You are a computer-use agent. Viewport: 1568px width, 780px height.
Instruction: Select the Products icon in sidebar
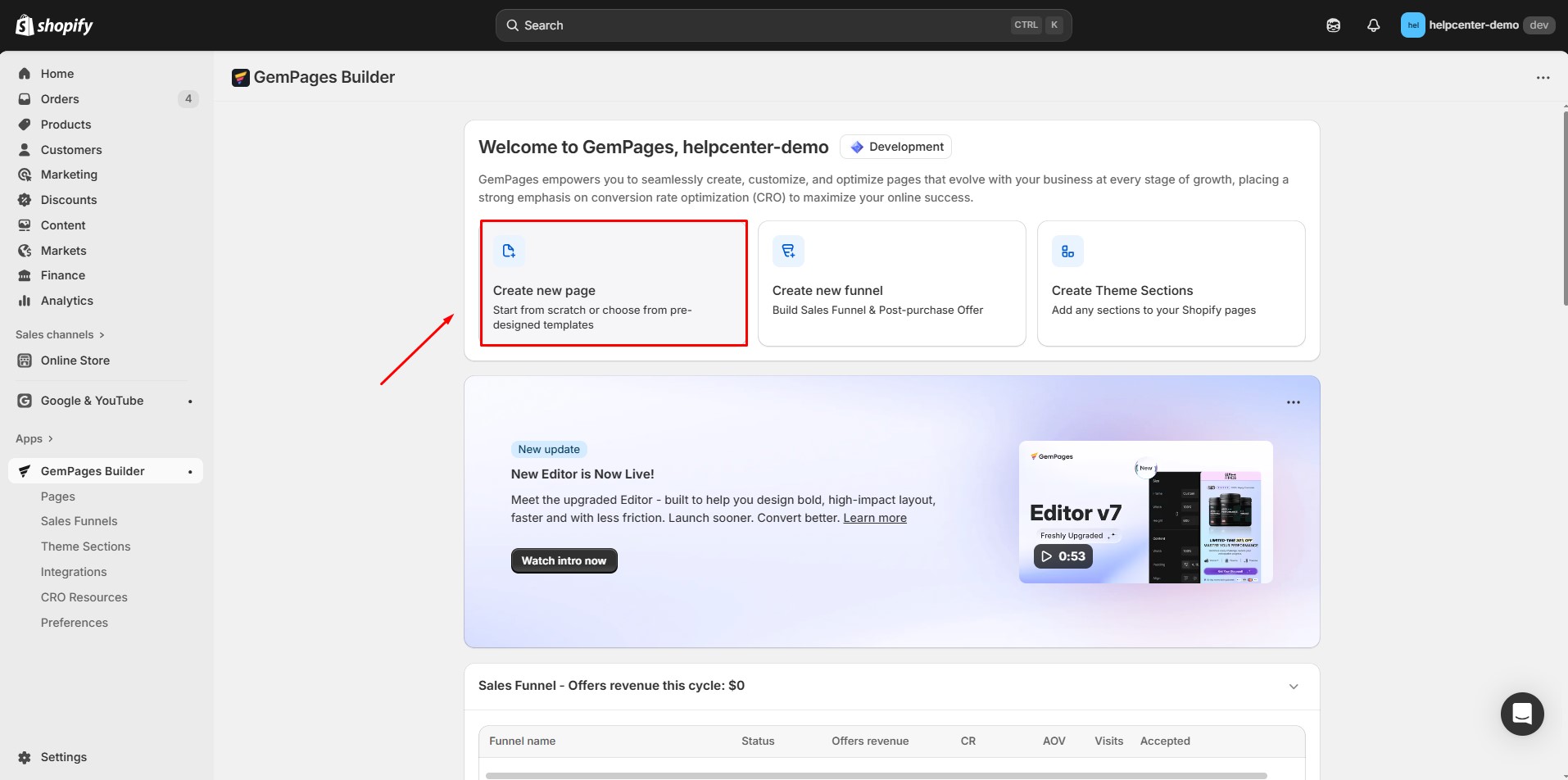(25, 124)
